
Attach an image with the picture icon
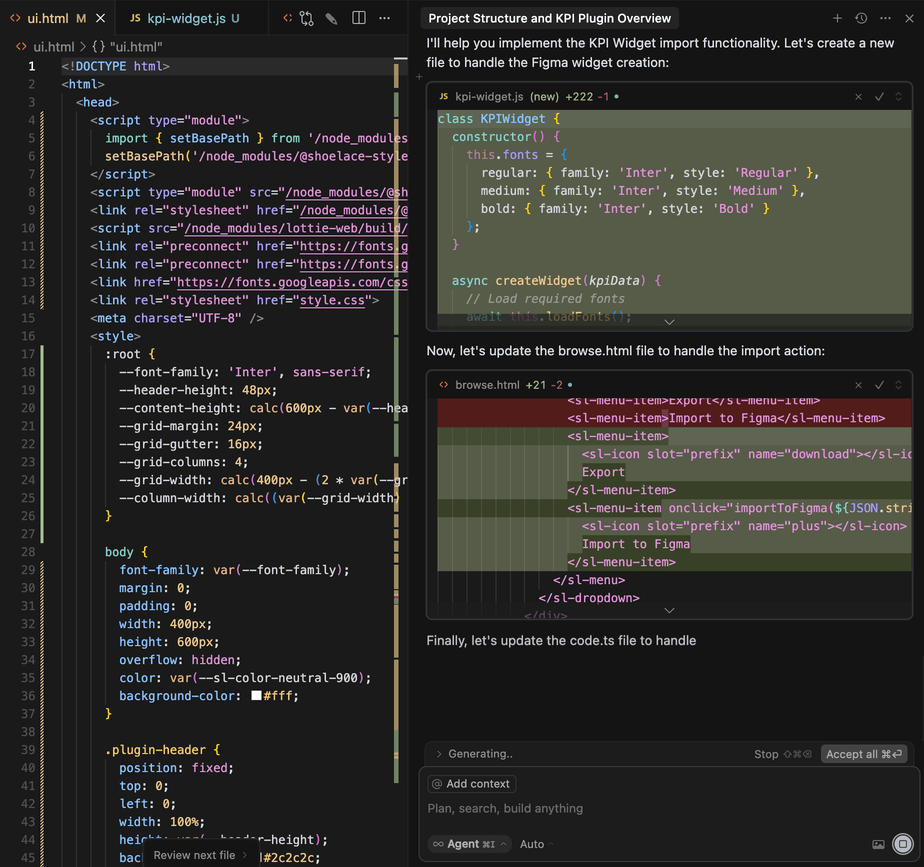pyautogui.click(x=878, y=845)
